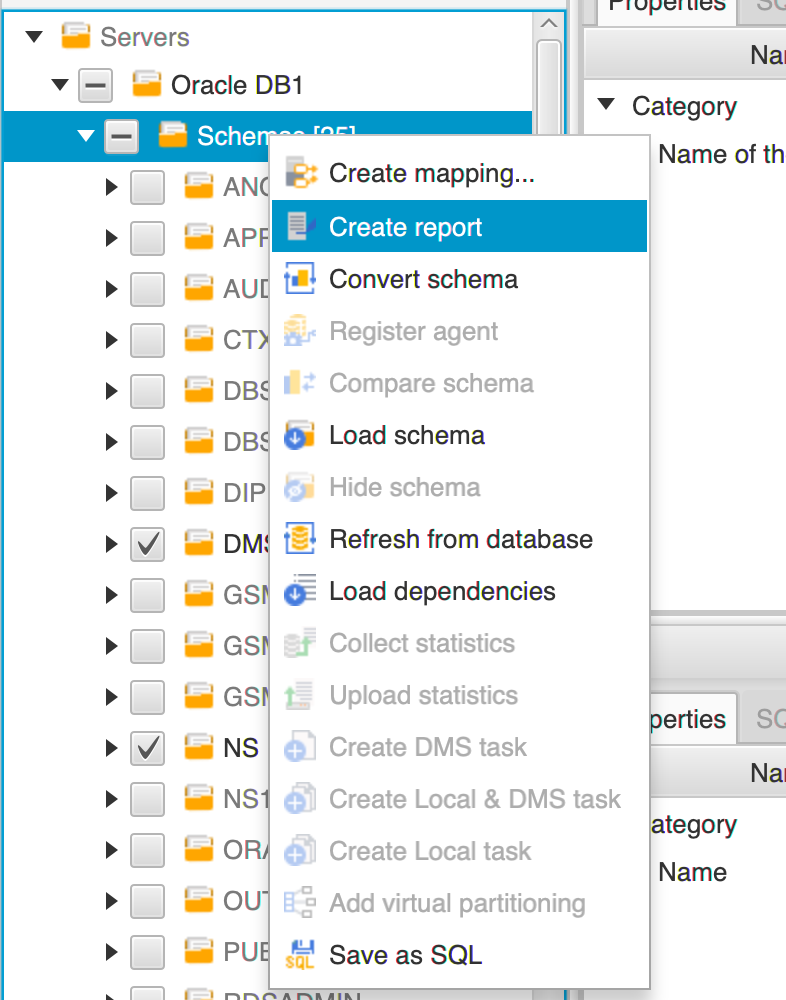Select the NS schema label
Screen dimensions: 786x1000
click(x=241, y=748)
